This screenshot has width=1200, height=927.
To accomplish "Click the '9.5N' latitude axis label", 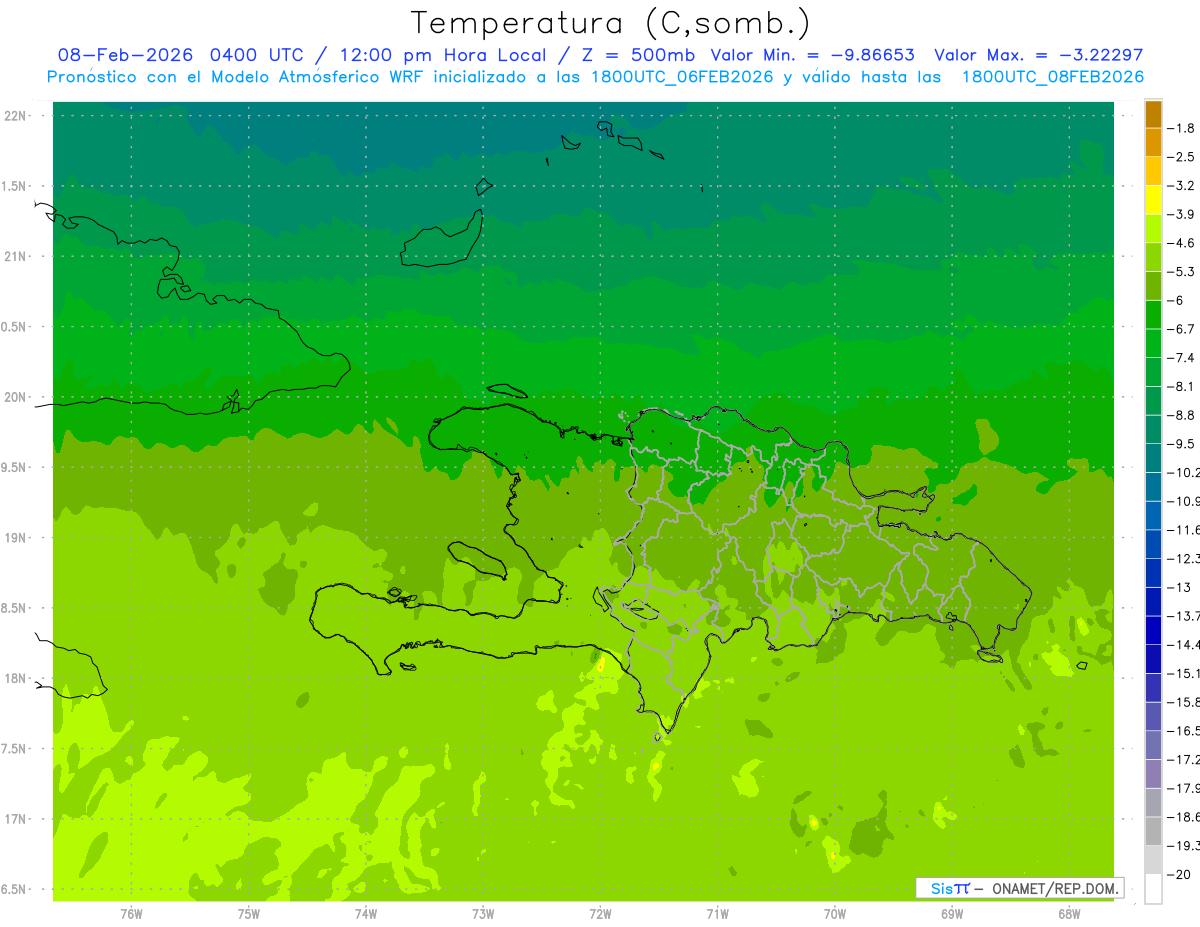I will [x=15, y=467].
